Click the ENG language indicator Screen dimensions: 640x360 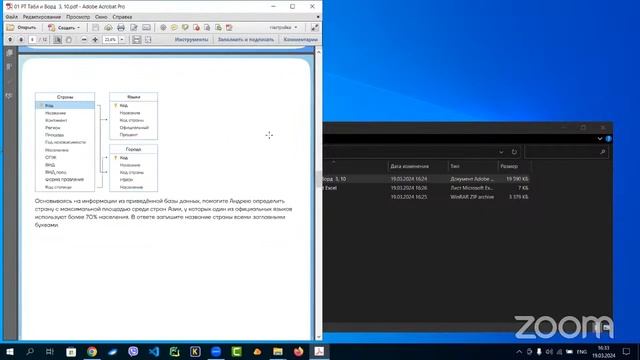582,352
